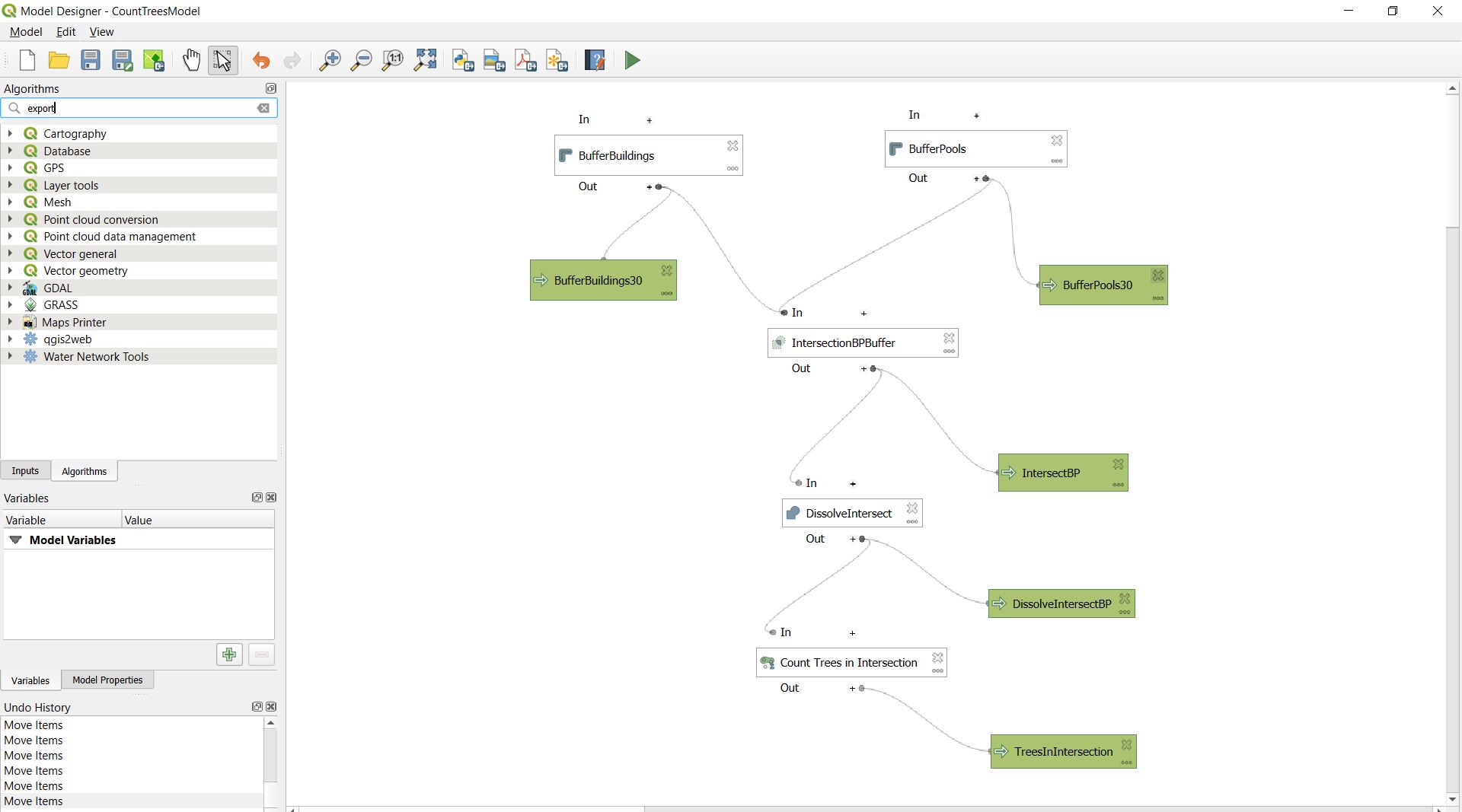Image resolution: width=1462 pixels, height=812 pixels.
Task: Remove the DissolveIntersect algorithm
Action: tap(912, 508)
